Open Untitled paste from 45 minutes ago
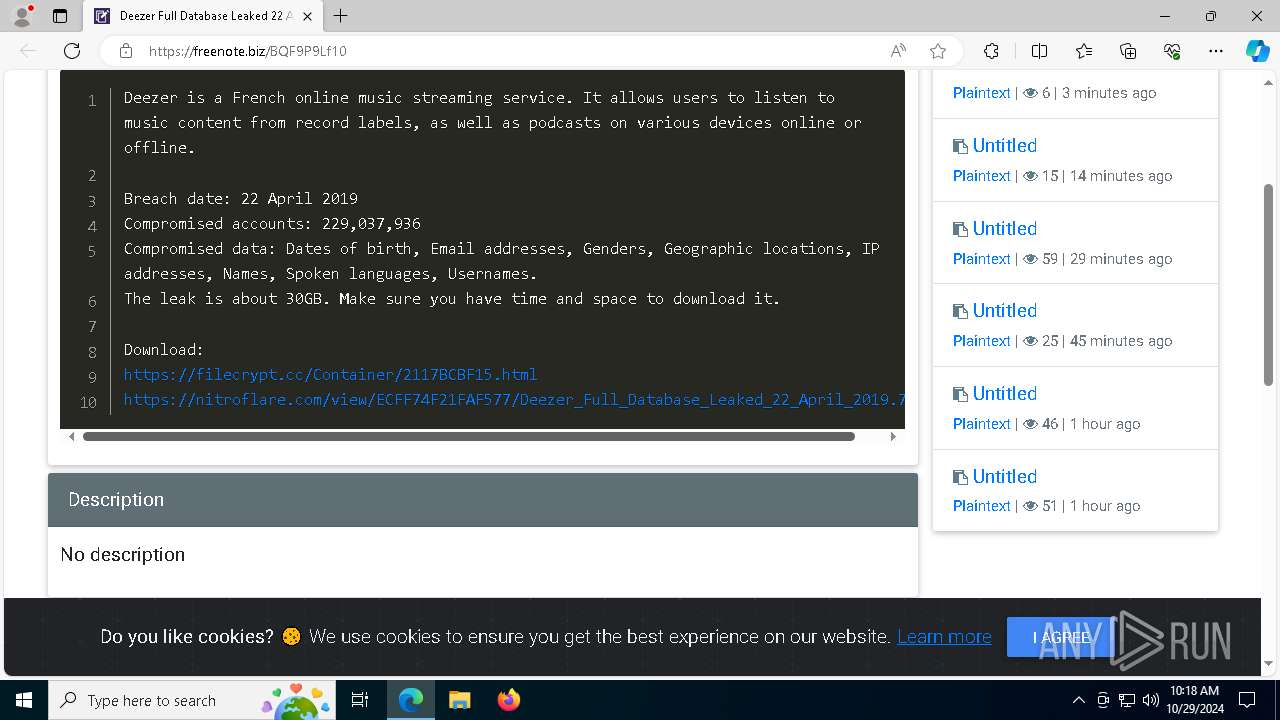The width and height of the screenshot is (1280, 720). click(x=1004, y=311)
